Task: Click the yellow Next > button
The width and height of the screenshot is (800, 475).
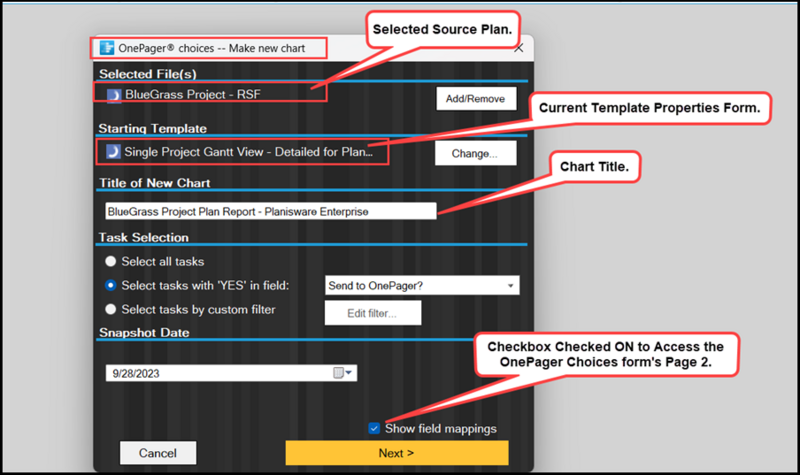Action: point(397,453)
